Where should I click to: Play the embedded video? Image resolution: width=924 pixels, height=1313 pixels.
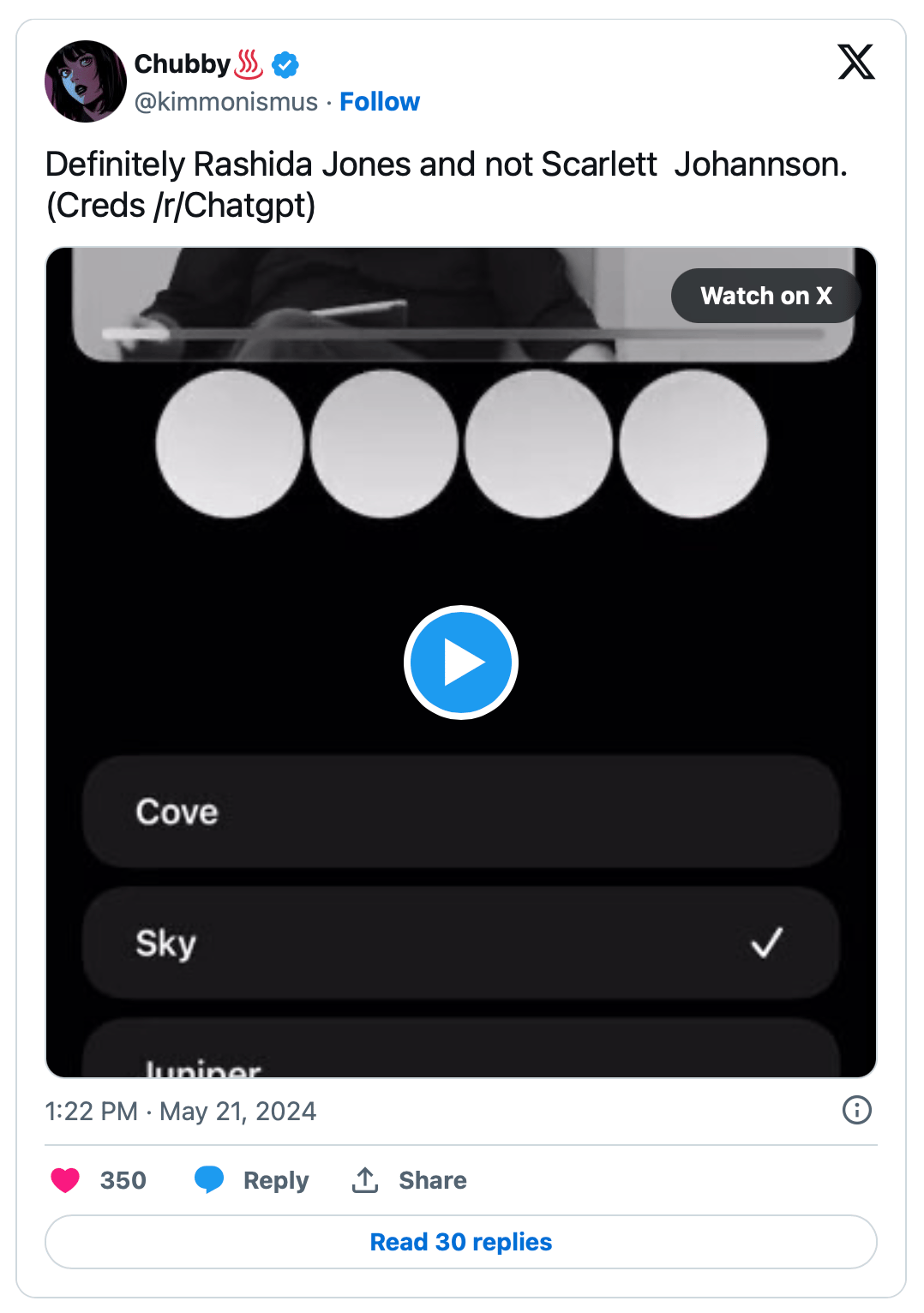point(461,662)
